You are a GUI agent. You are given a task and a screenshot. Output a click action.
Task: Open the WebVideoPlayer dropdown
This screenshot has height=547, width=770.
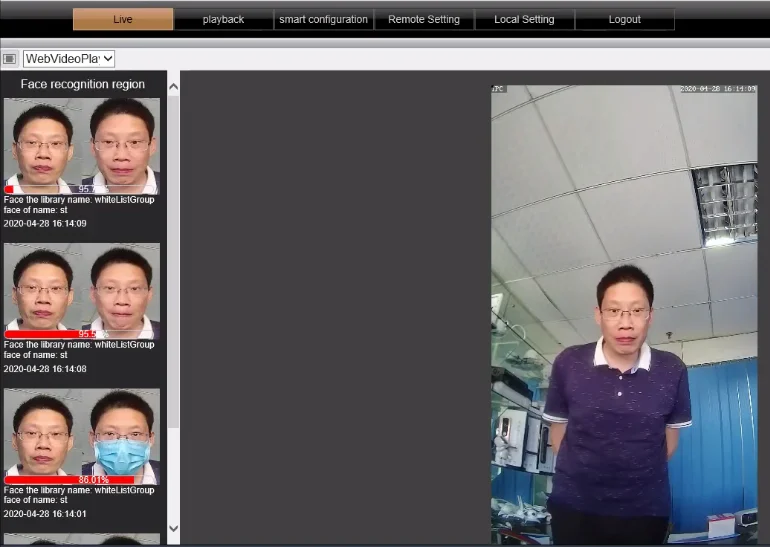click(x=69, y=59)
